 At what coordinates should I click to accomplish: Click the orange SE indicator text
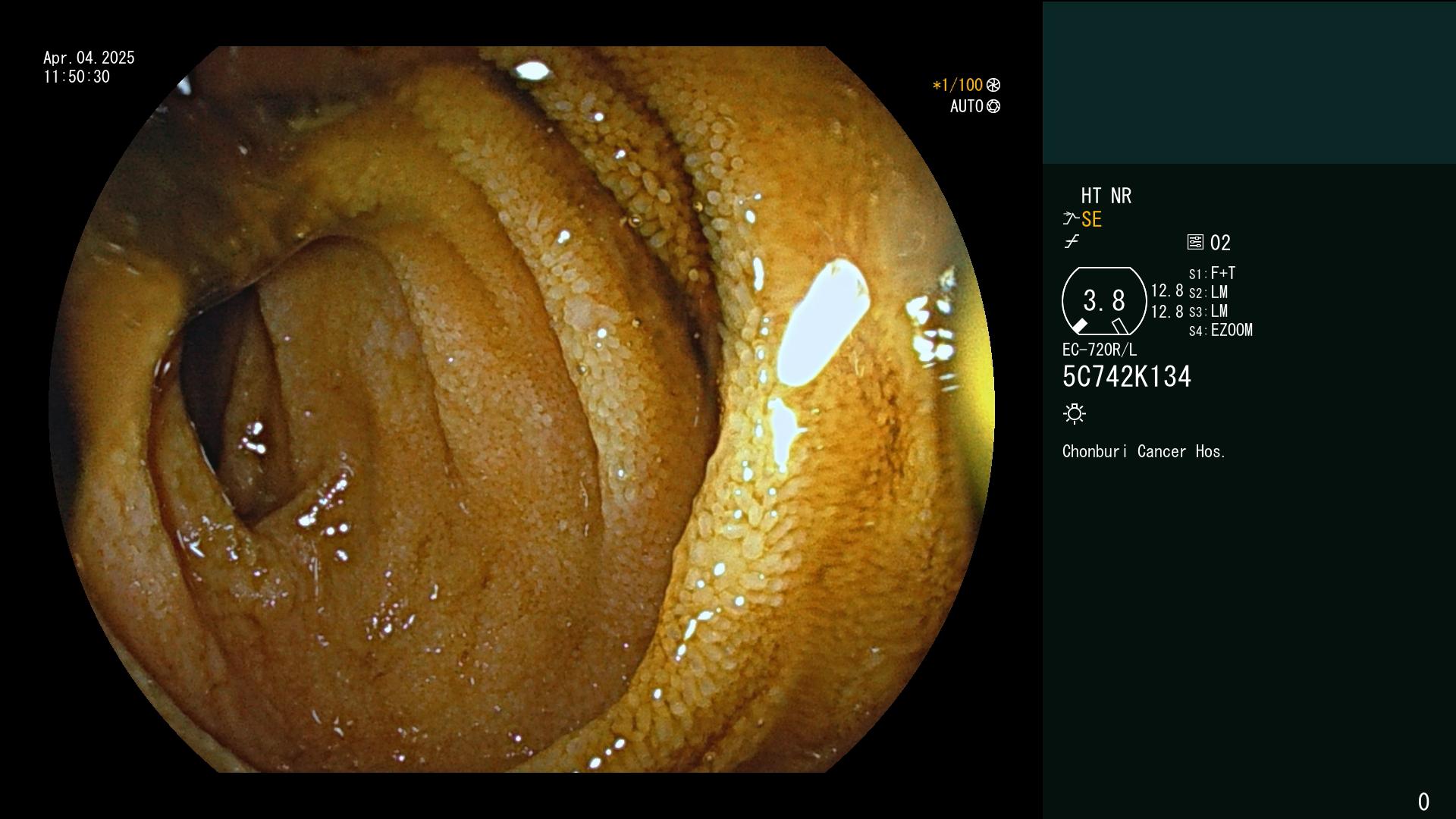pyautogui.click(x=1091, y=220)
